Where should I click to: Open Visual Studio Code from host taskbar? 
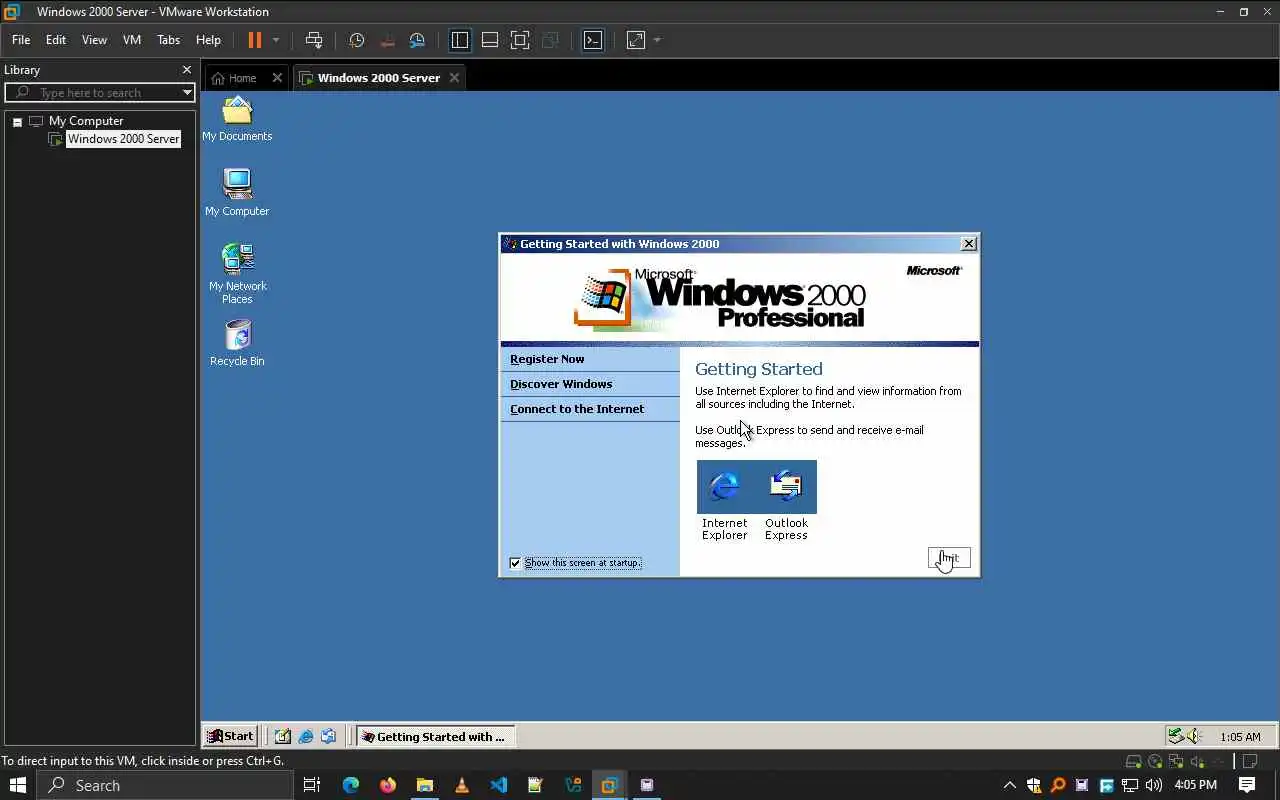499,785
